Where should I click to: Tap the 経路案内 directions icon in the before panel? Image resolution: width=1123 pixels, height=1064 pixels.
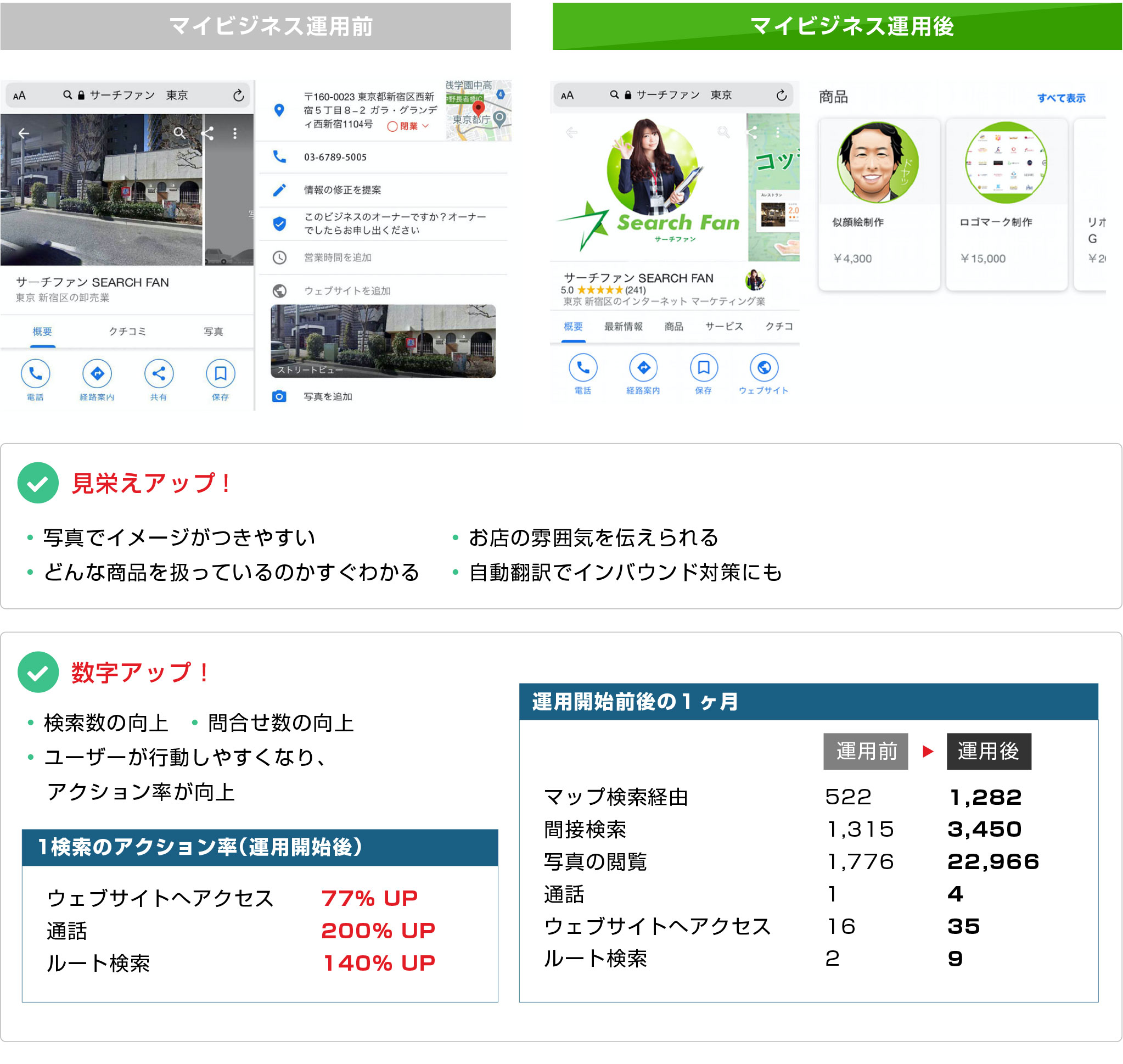coord(97,373)
